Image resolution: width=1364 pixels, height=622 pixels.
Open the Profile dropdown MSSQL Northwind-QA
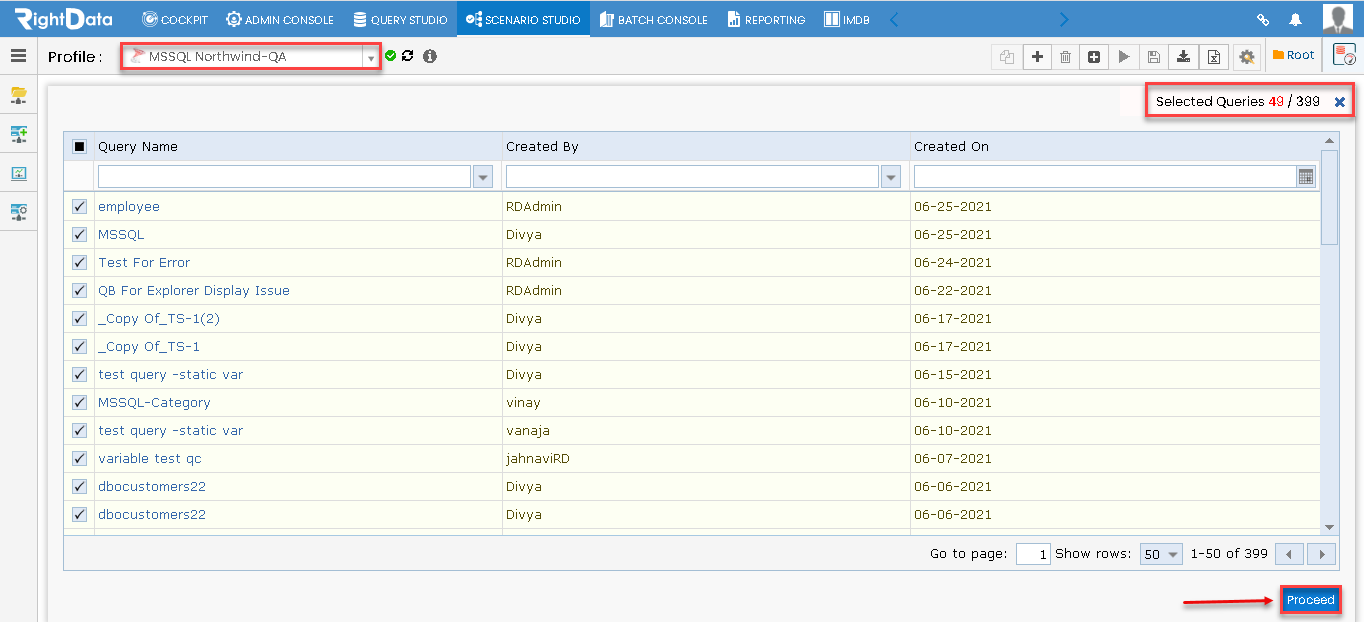pos(250,57)
